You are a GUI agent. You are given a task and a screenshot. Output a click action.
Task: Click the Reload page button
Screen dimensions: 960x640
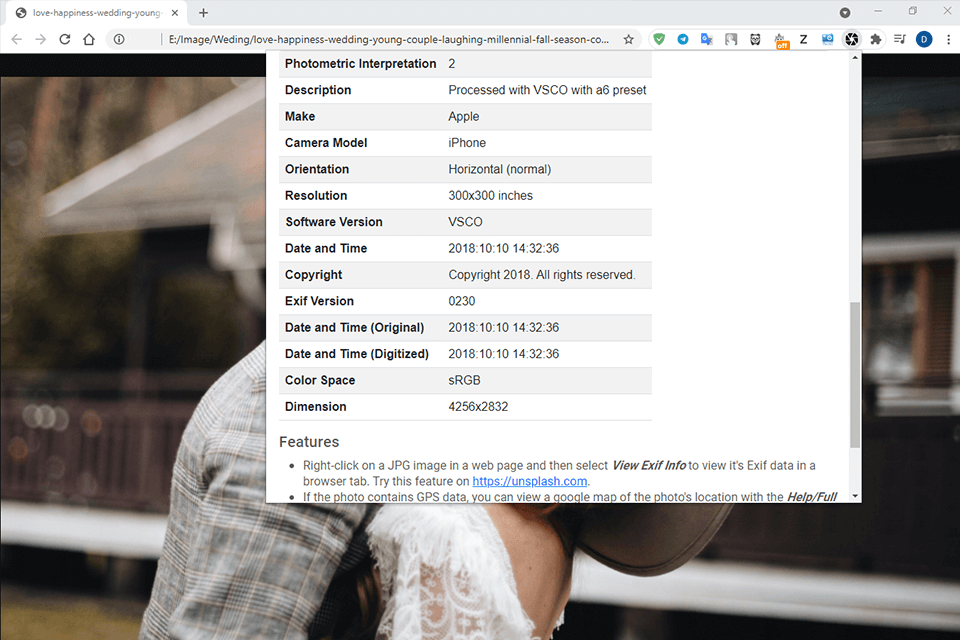pos(64,38)
